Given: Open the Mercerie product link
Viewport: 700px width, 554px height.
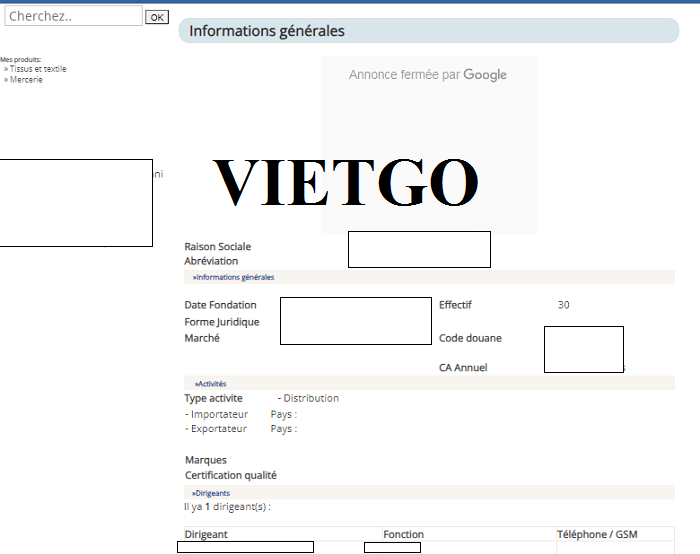Looking at the screenshot, I should [x=26, y=80].
